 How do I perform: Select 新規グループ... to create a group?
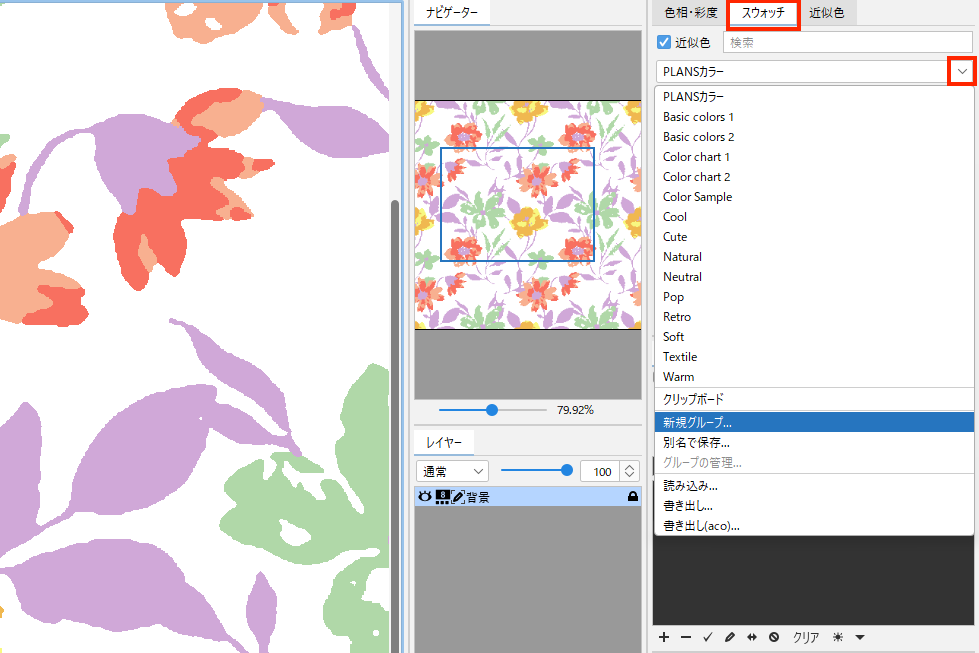pos(814,422)
